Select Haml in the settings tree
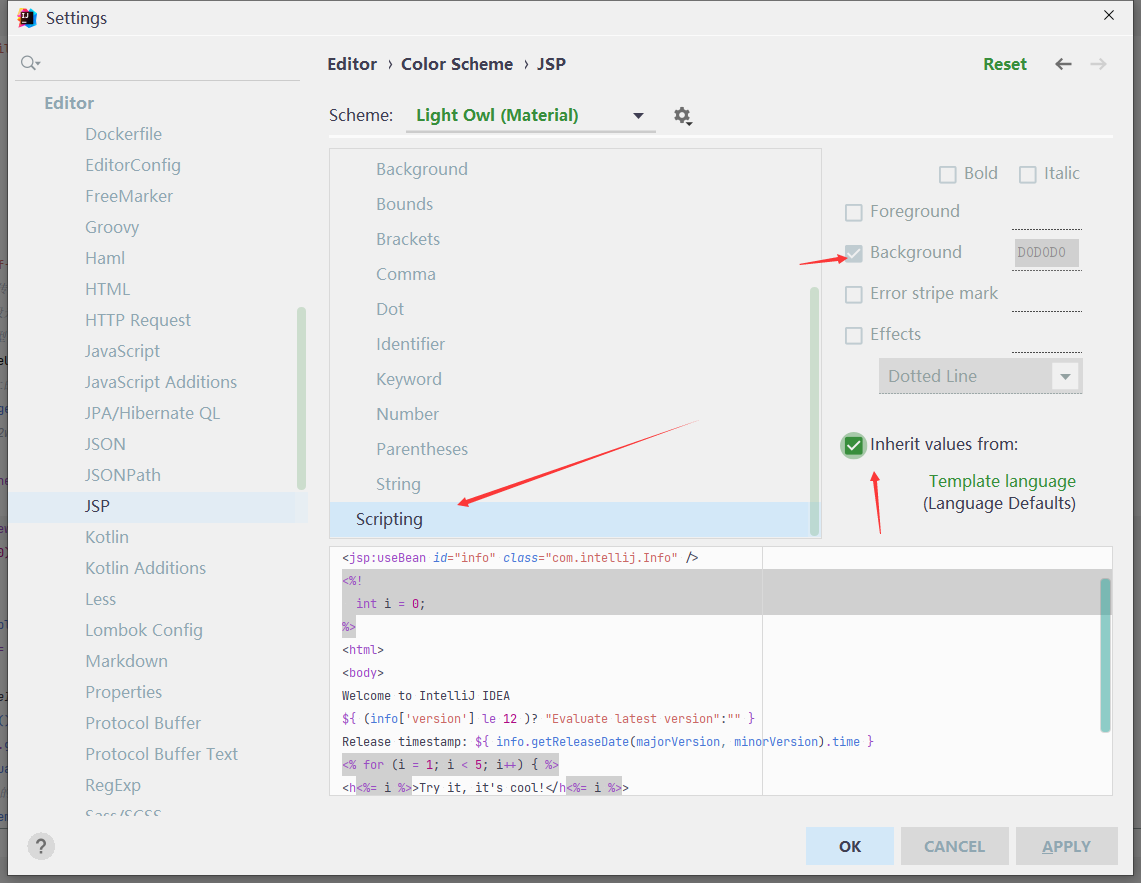The image size is (1141, 883). 105,258
